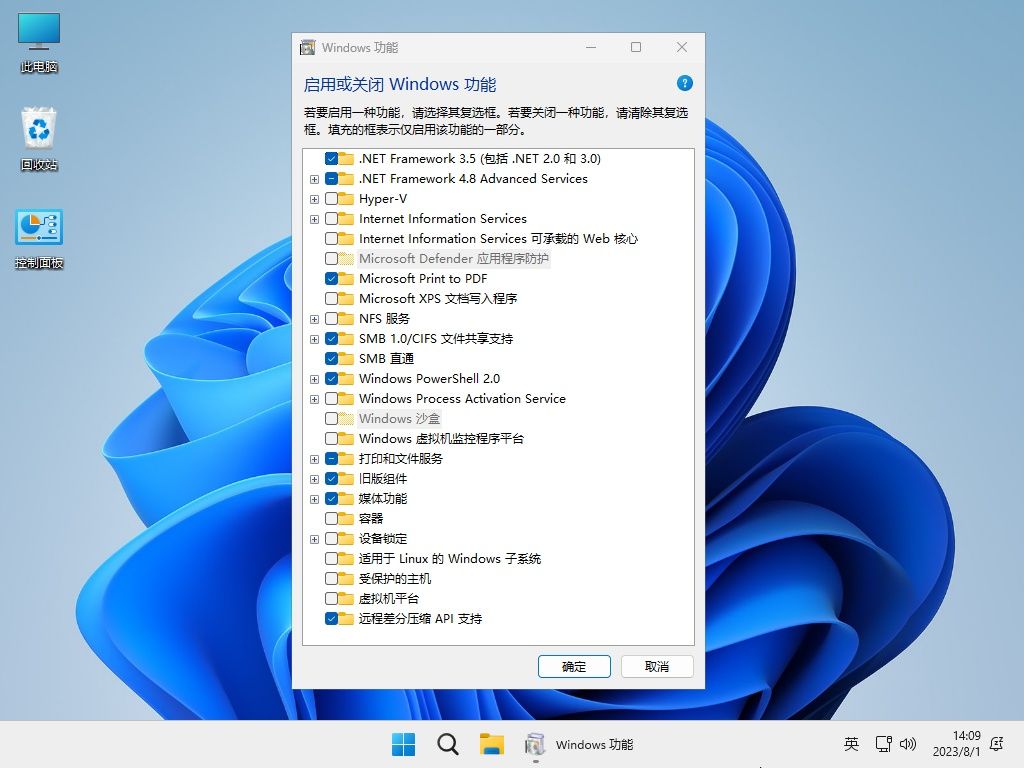Select the Windows 沙盒 row
Viewport: 1024px width, 768px height.
pyautogui.click(x=399, y=419)
